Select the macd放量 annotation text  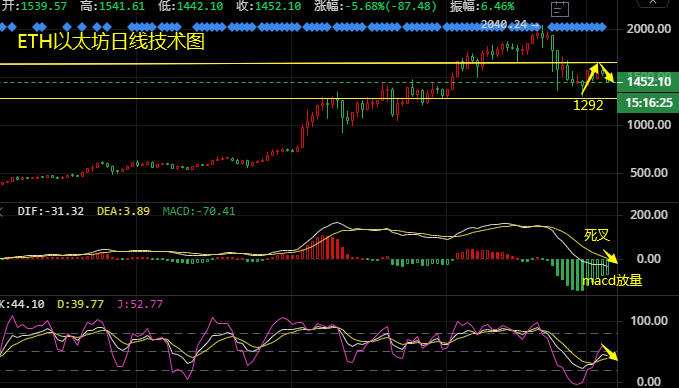pyautogui.click(x=612, y=281)
